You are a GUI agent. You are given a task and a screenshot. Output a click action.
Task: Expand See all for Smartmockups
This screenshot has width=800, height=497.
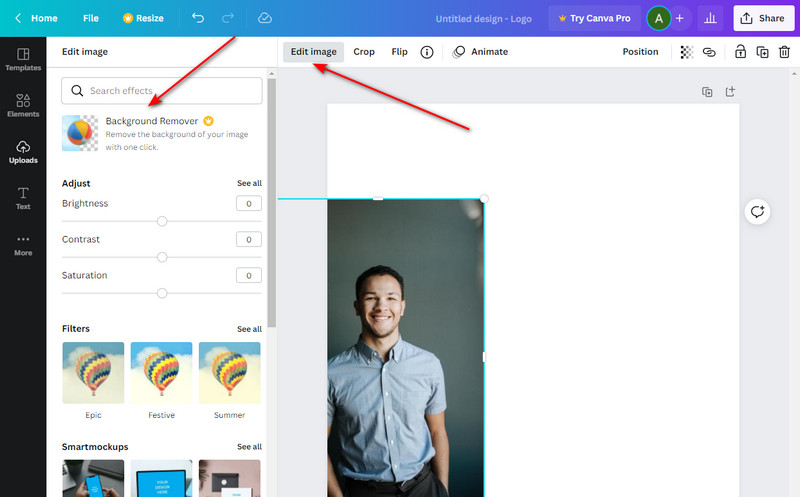point(249,447)
